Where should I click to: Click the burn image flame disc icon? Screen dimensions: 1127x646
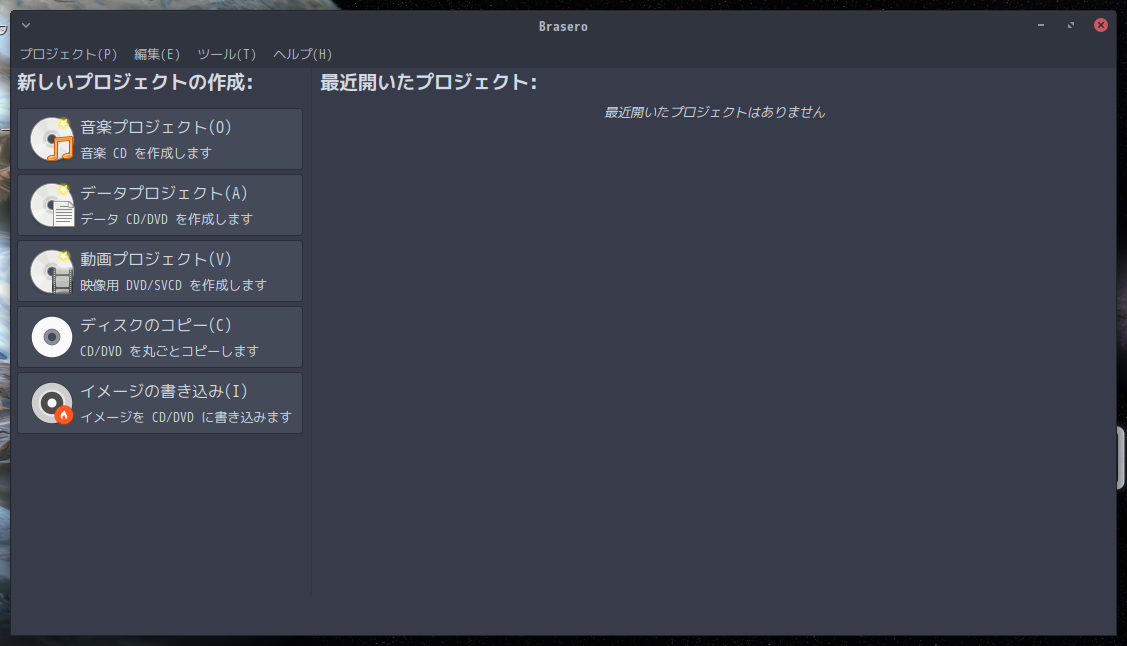[x=52, y=403]
